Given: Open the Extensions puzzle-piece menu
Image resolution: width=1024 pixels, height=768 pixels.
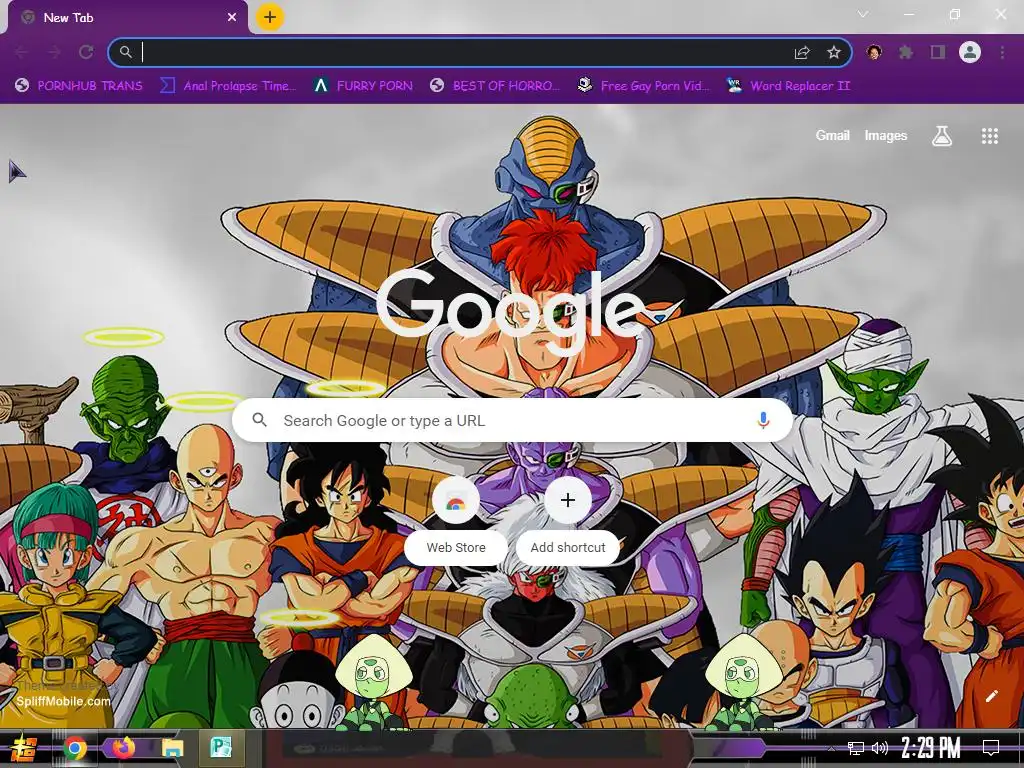Looking at the screenshot, I should [906, 52].
